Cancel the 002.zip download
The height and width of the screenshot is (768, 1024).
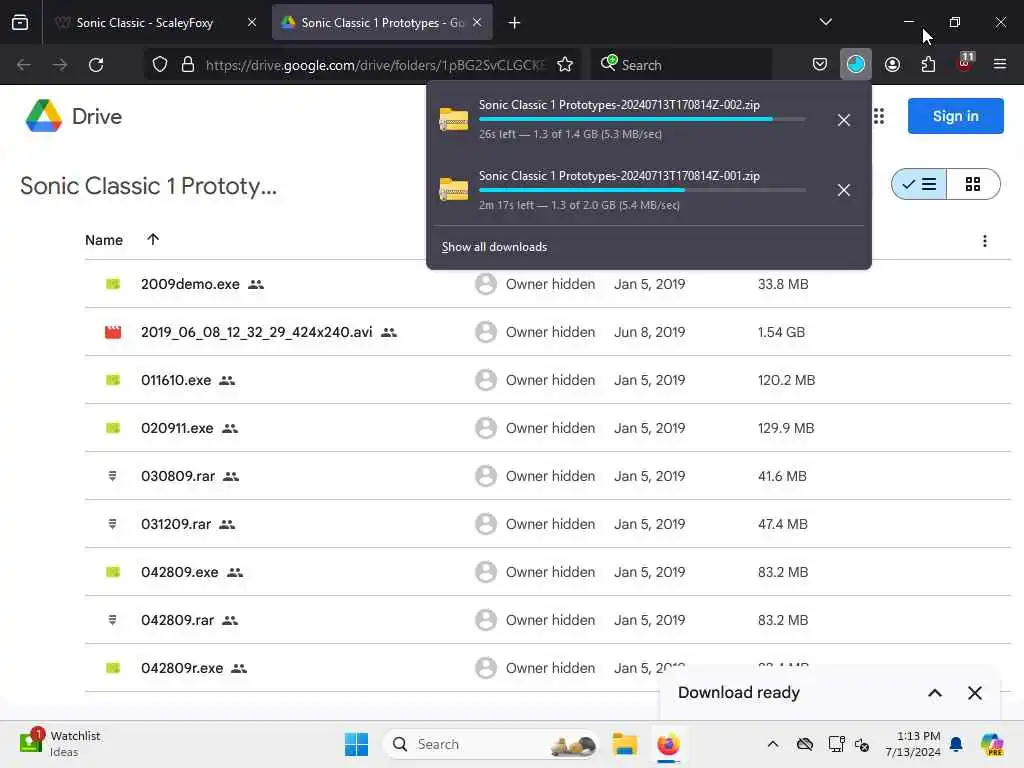pyautogui.click(x=844, y=120)
